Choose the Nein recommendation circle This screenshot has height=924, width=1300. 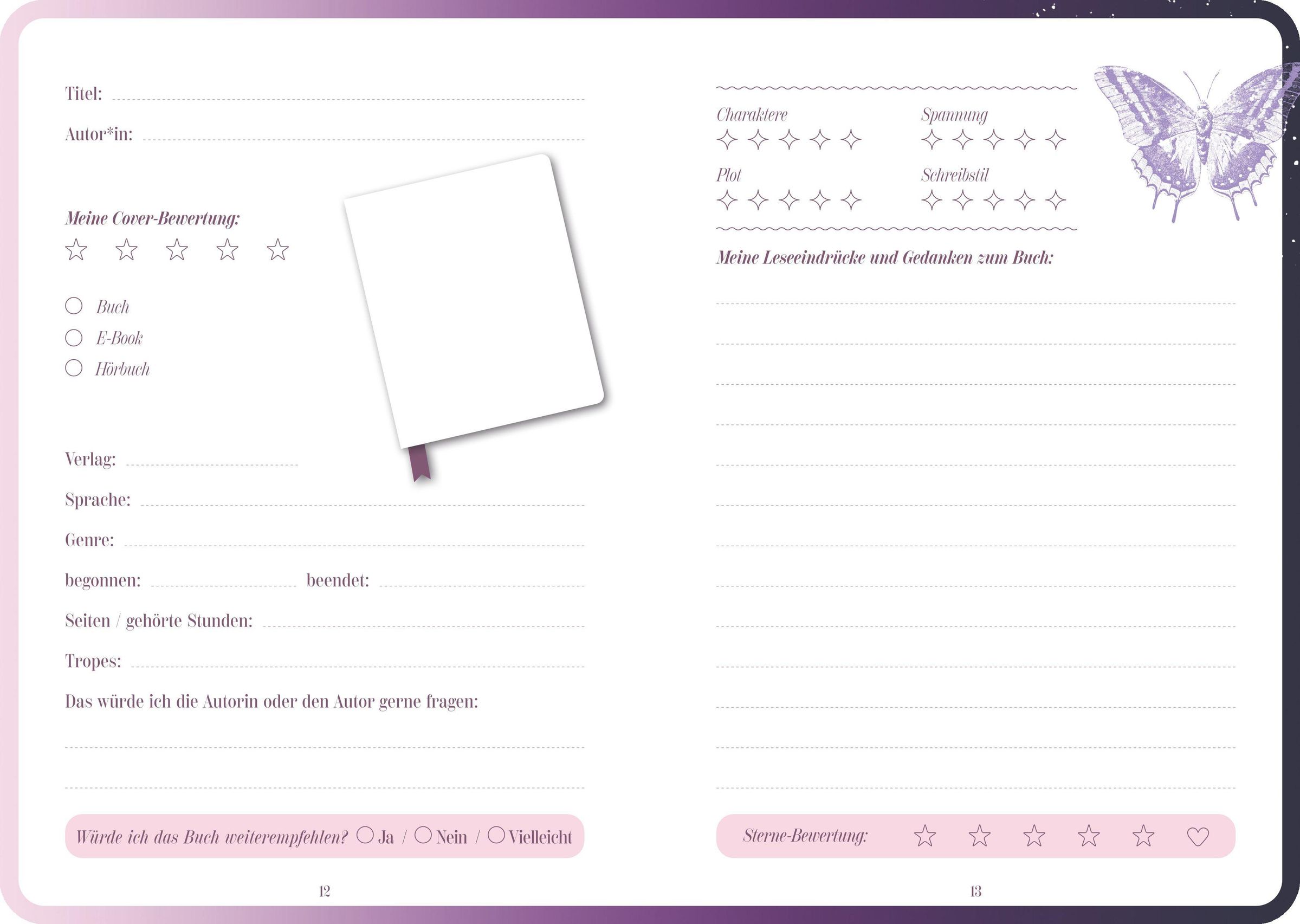point(423,835)
